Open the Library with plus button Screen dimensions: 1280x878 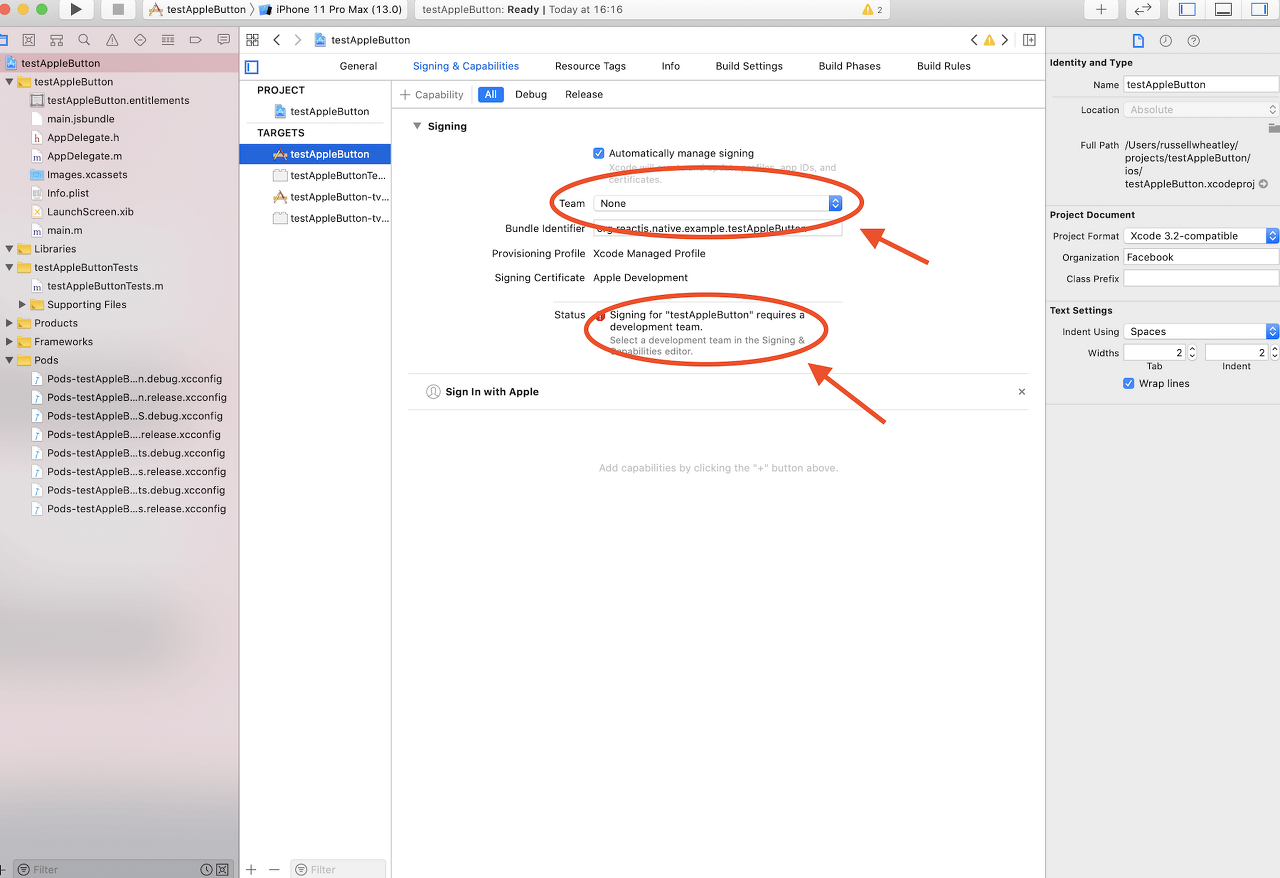[1101, 10]
